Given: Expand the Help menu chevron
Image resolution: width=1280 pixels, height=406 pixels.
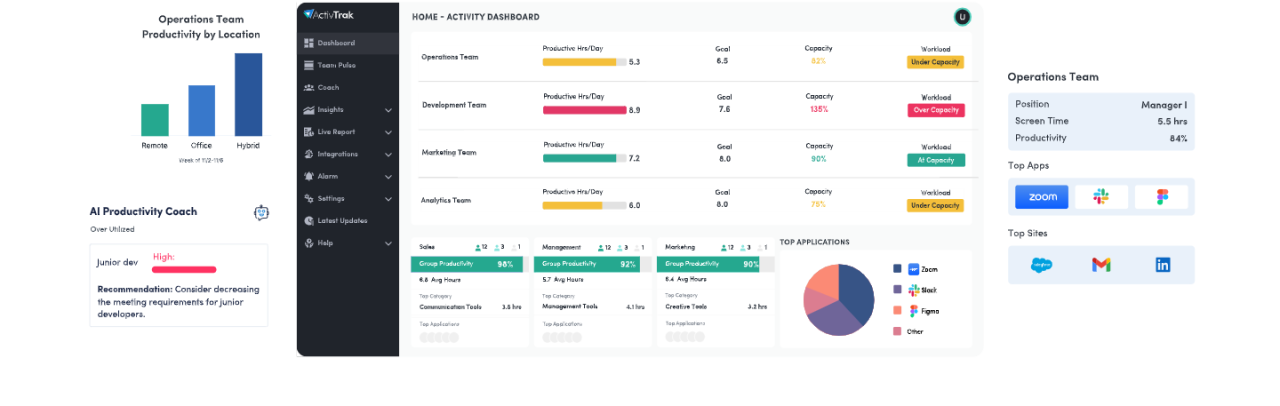Looking at the screenshot, I should [x=388, y=243].
